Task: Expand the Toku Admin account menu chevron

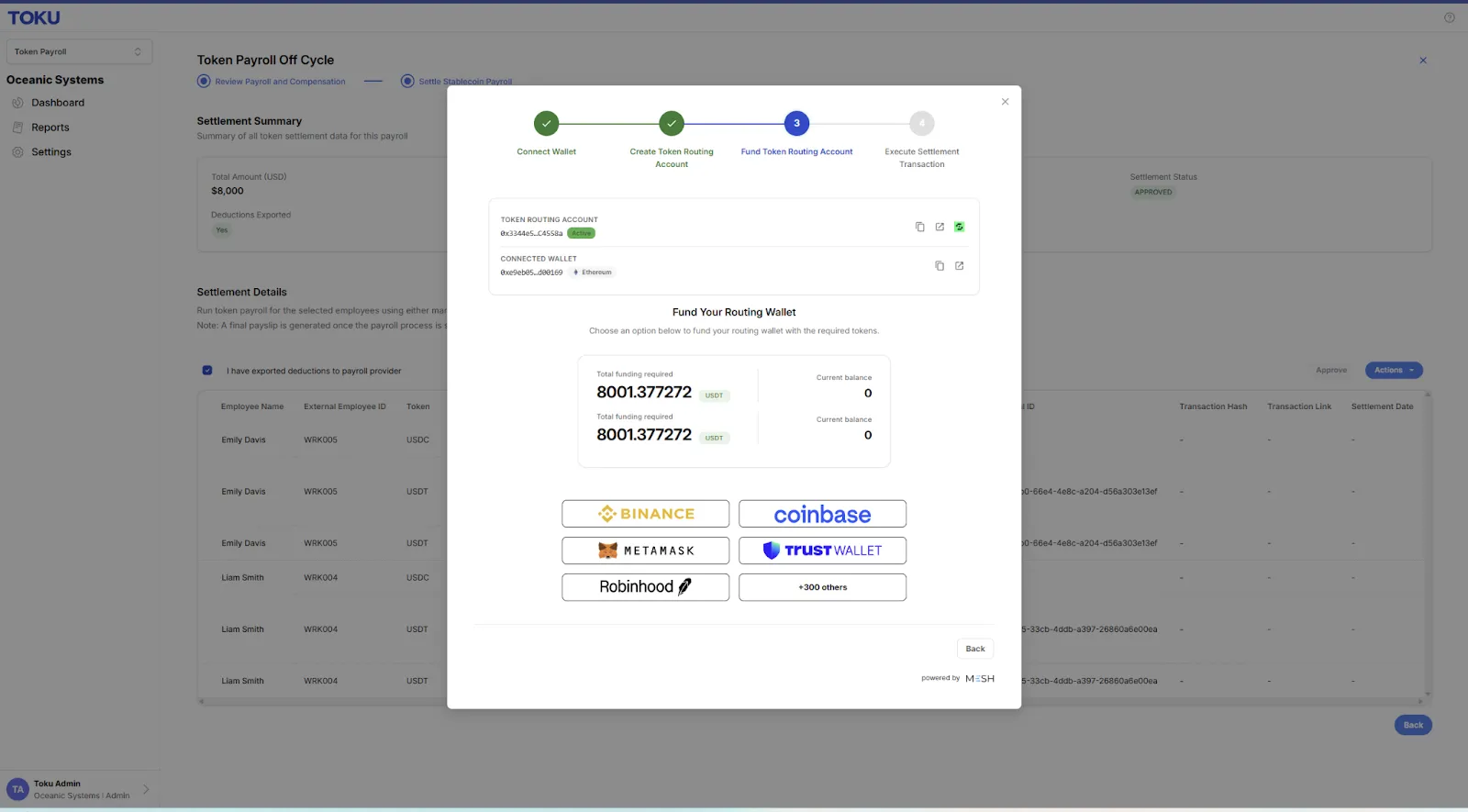Action: pyautogui.click(x=146, y=789)
